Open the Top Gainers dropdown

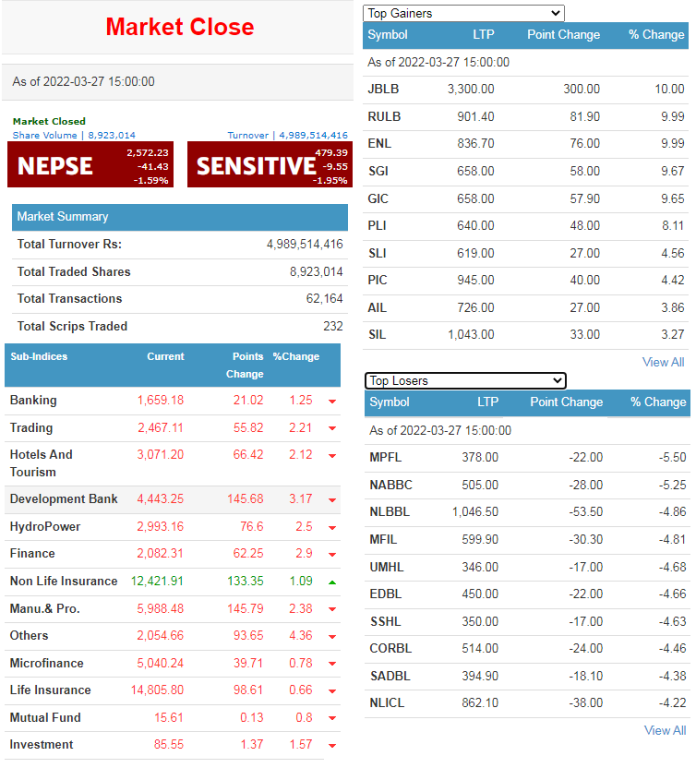click(x=463, y=13)
